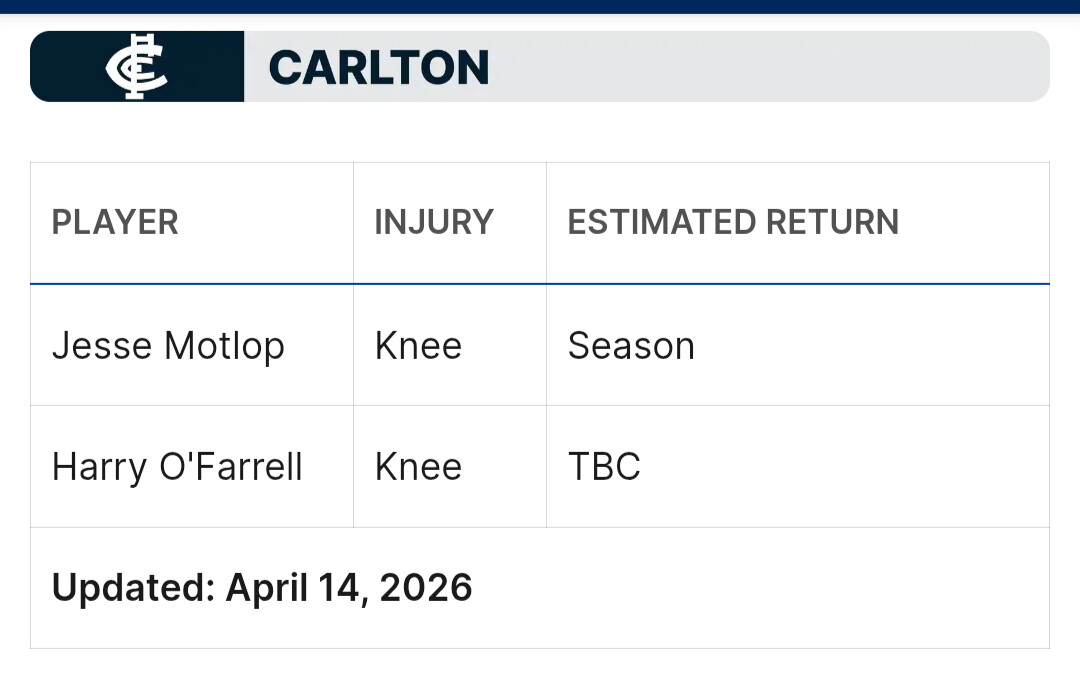Viewport: 1080px width, 692px height.
Task: Click the PLAYER column header
Action: tap(115, 222)
